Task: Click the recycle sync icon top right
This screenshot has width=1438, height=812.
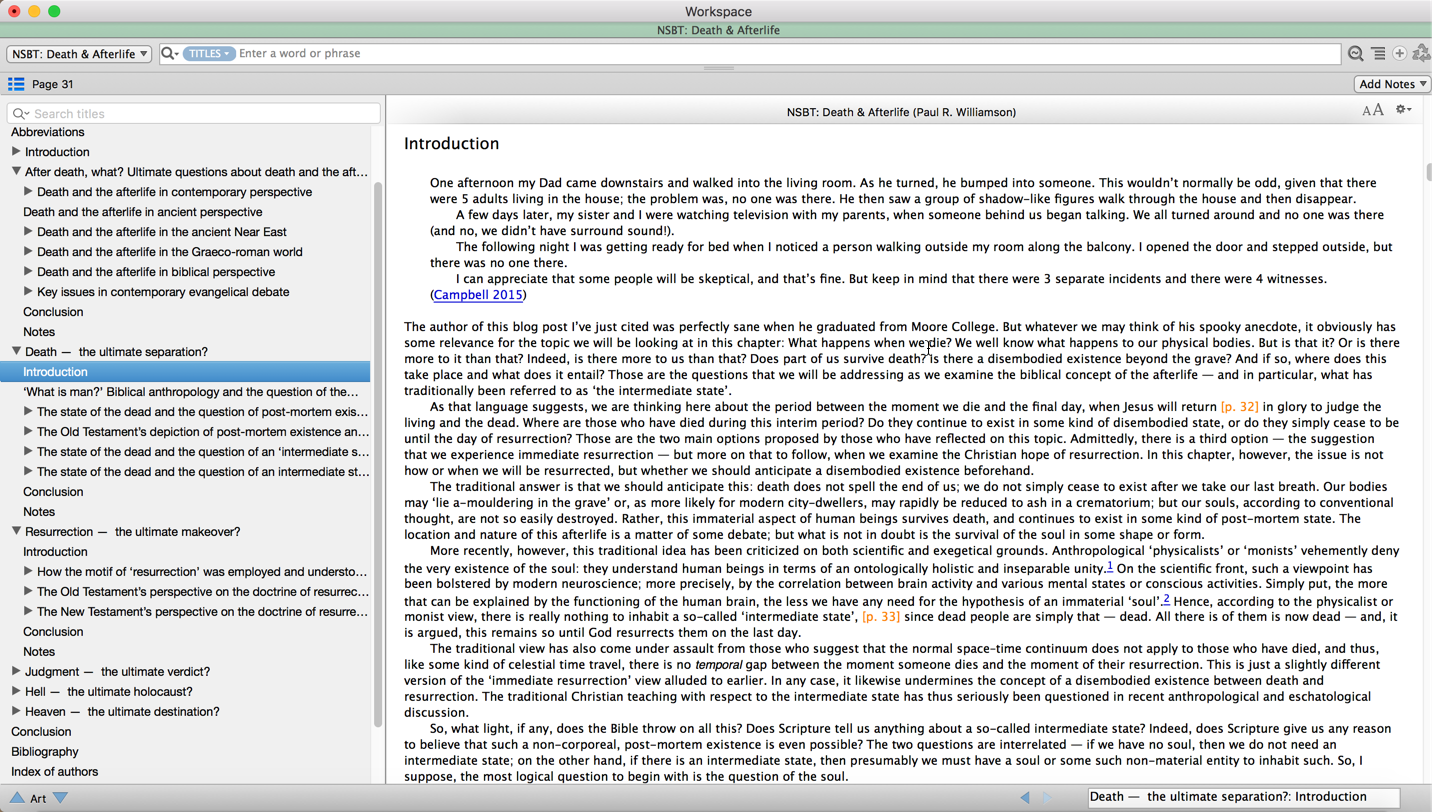Action: [x=1421, y=54]
